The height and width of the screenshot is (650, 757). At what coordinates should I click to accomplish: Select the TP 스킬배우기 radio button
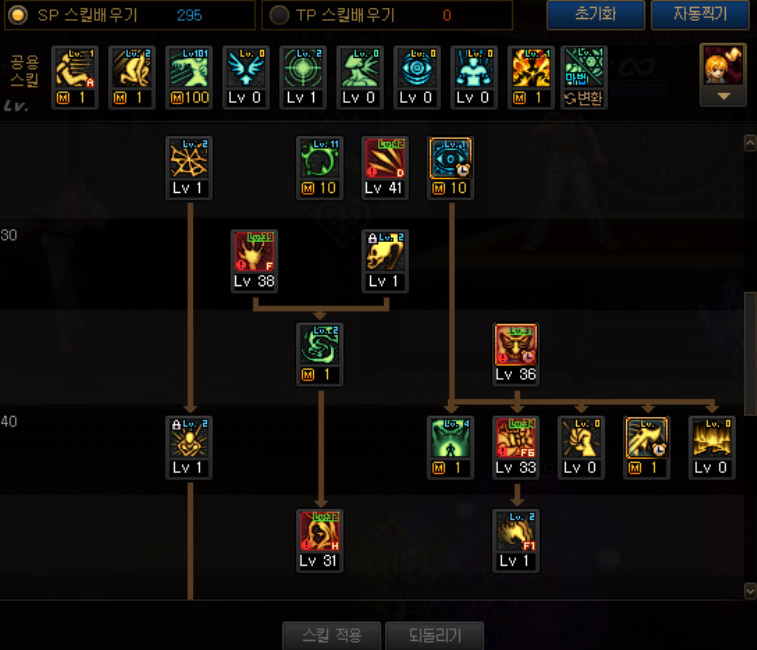[x=279, y=15]
